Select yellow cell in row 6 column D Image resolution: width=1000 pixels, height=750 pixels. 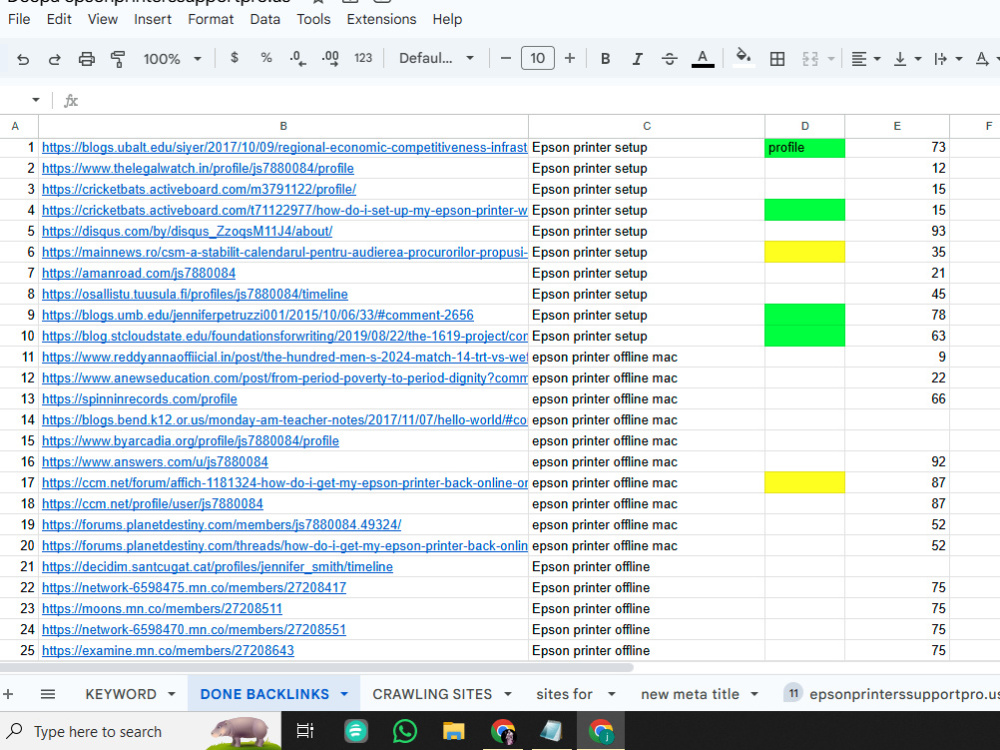(804, 252)
